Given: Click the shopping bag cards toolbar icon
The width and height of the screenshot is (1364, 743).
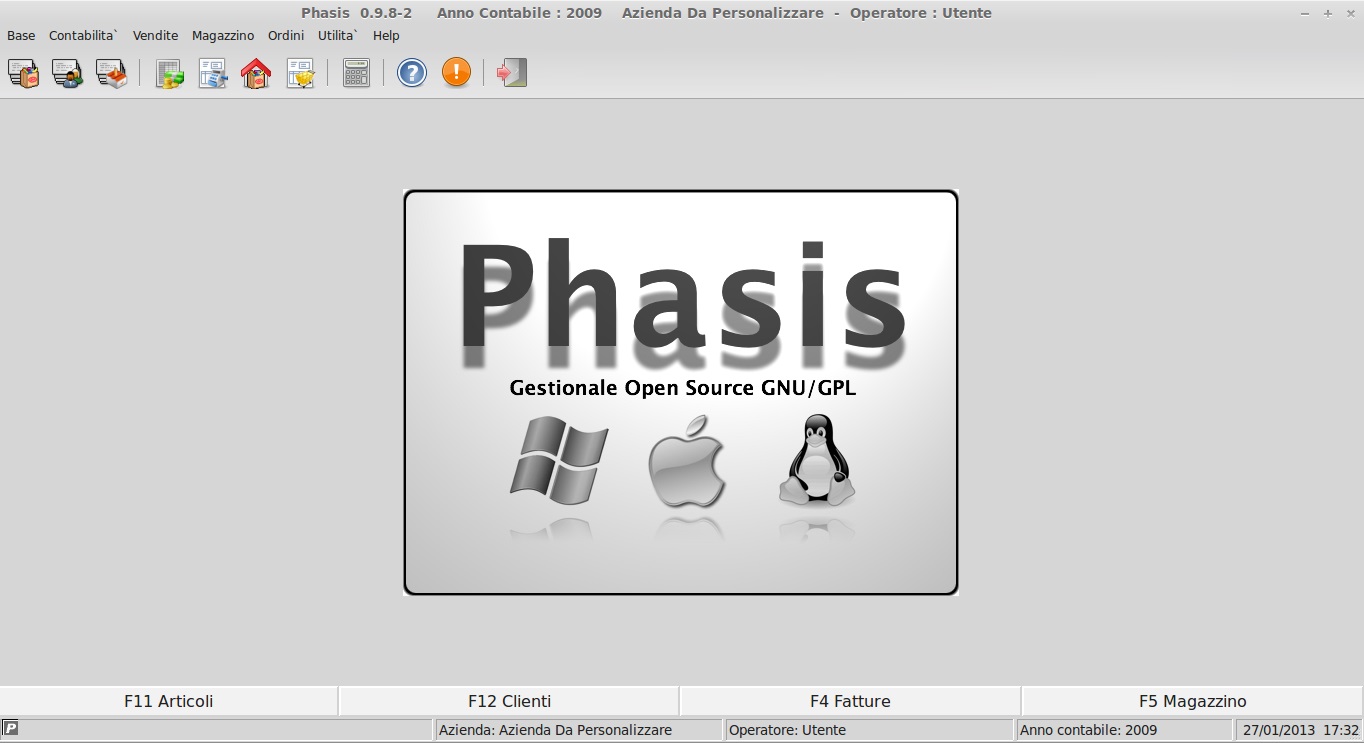Looking at the screenshot, I should tap(23, 73).
